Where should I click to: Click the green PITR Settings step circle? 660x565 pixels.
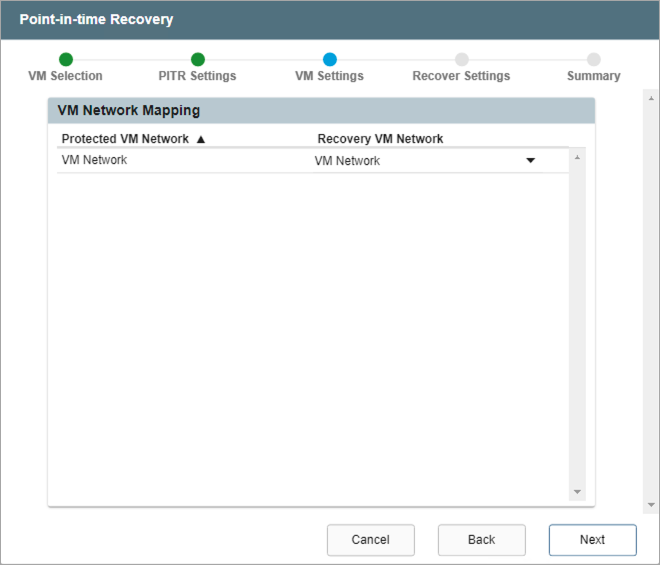pyautogui.click(x=198, y=60)
